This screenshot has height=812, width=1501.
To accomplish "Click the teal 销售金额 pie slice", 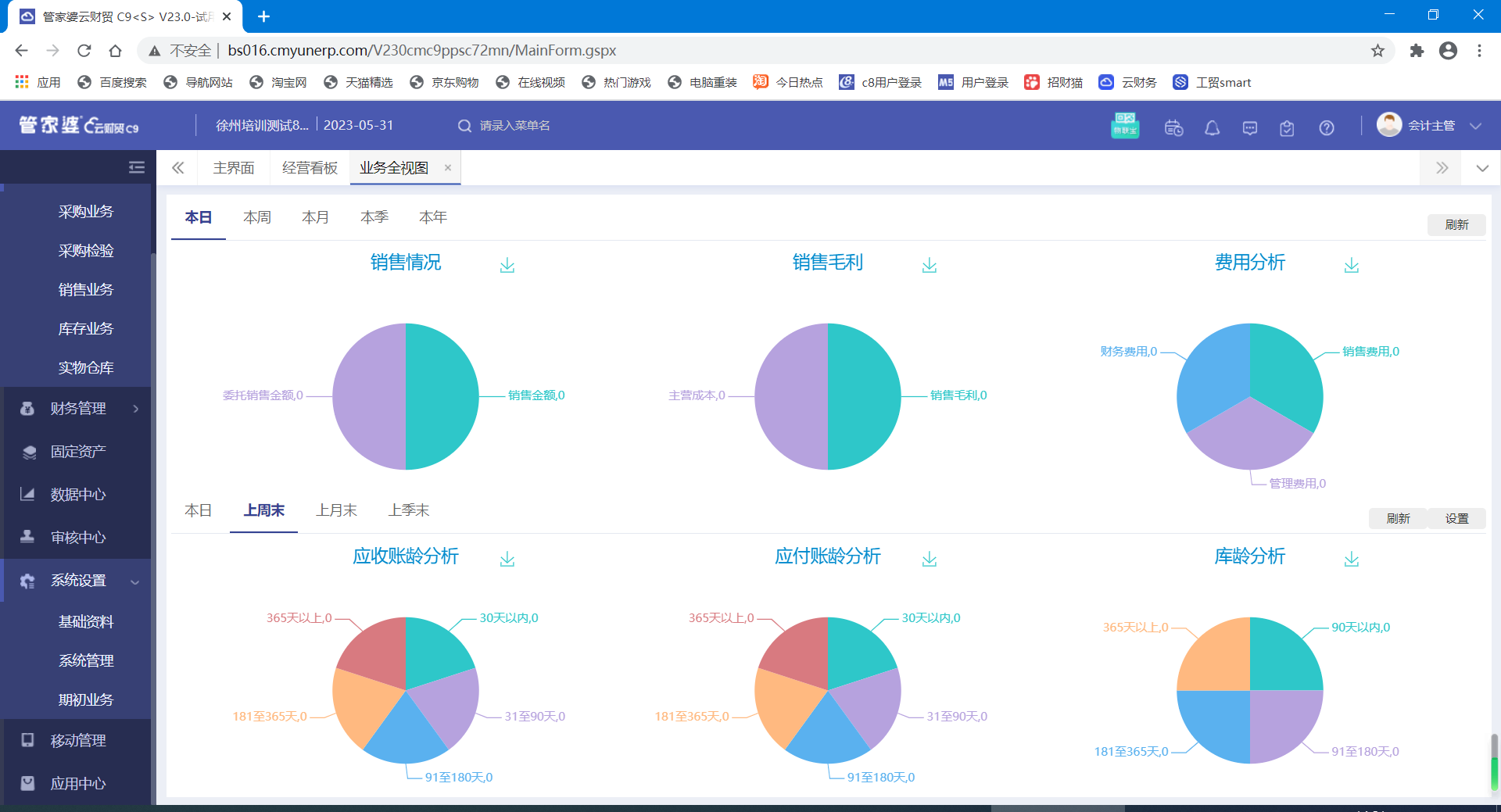I will pyautogui.click(x=442, y=396).
